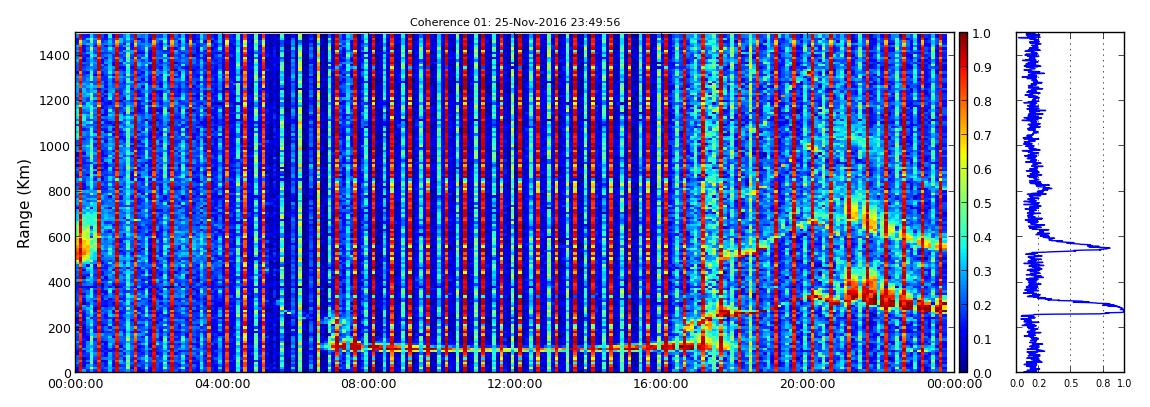Click the 200 tick label on range axis
This screenshot has height=407, width=1150.
[x=59, y=328]
